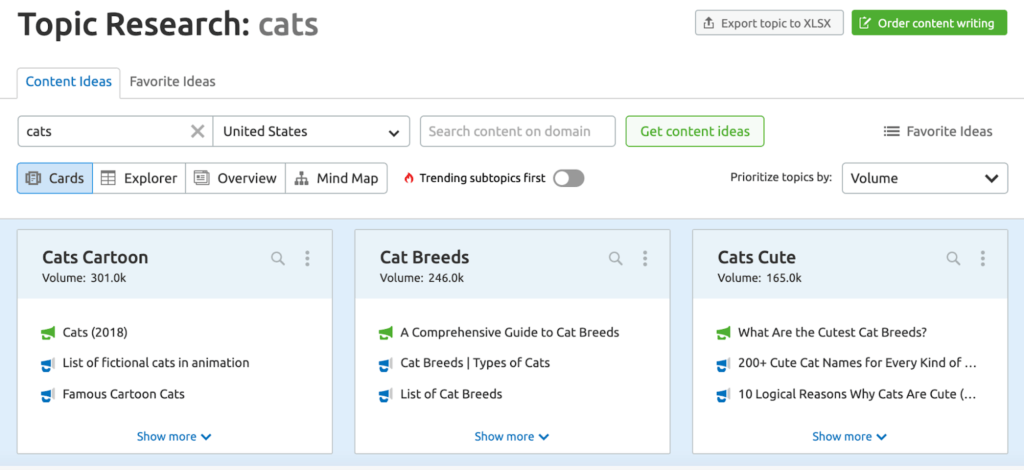This screenshot has height=470, width=1024.
Task: Click Export topic to XLSX button
Action: tap(769, 23)
